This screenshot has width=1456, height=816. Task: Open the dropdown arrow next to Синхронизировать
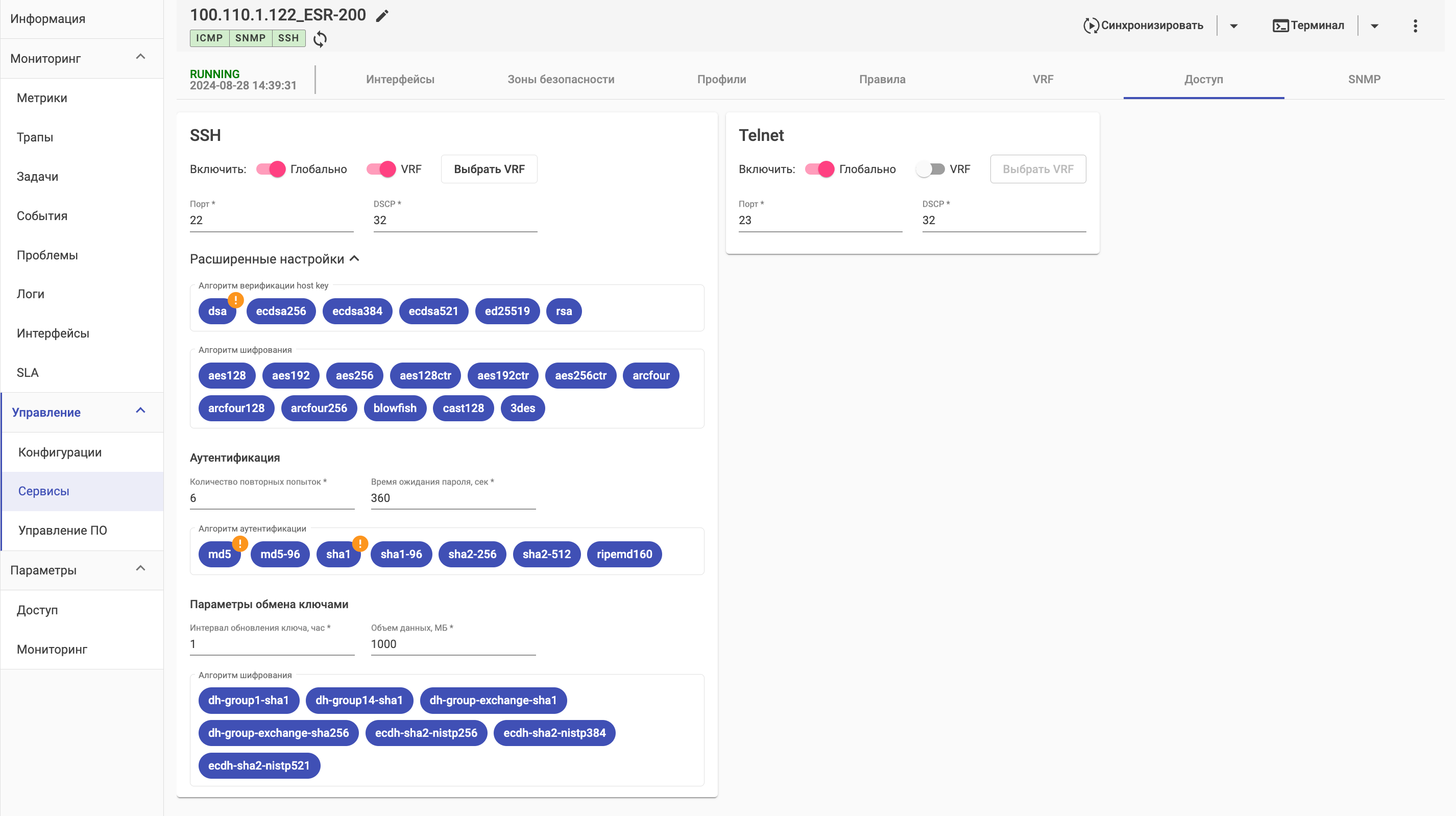click(x=1233, y=26)
